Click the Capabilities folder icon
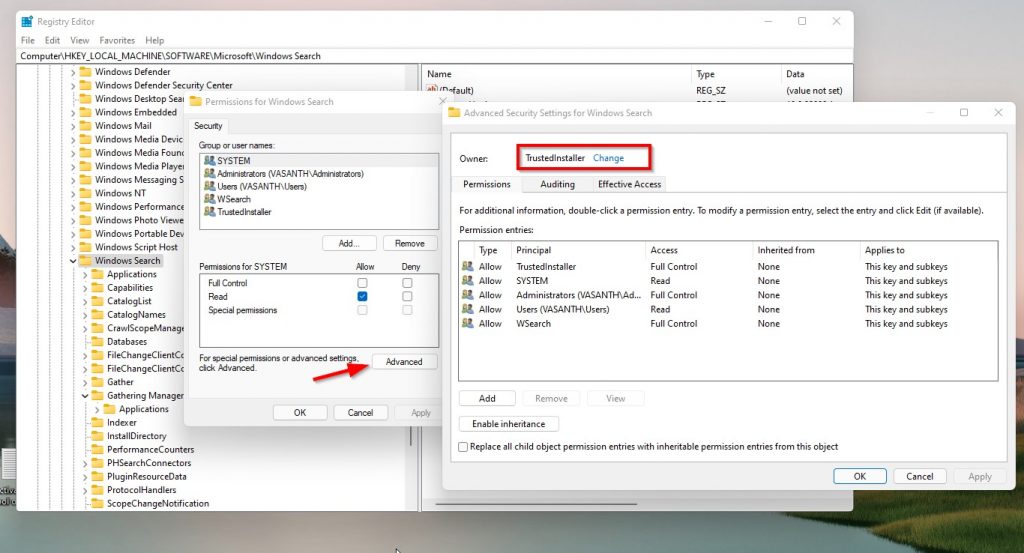The height and width of the screenshot is (553, 1024). 98,287
